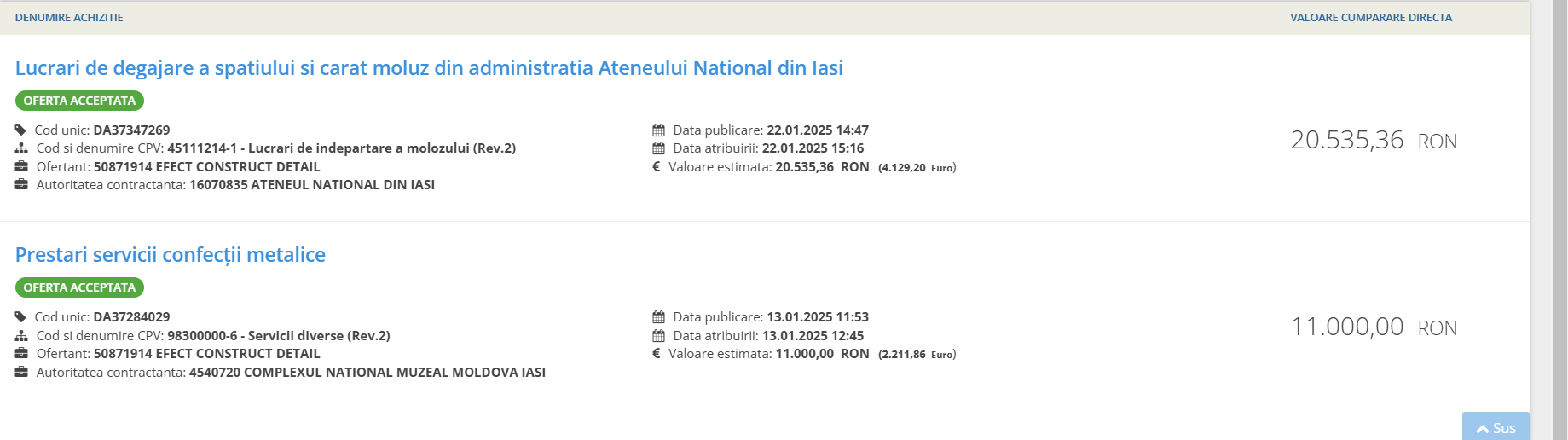The image size is (1568, 440).
Task: Open the Prestari servicii confecții metalice link
Action: [x=171, y=255]
